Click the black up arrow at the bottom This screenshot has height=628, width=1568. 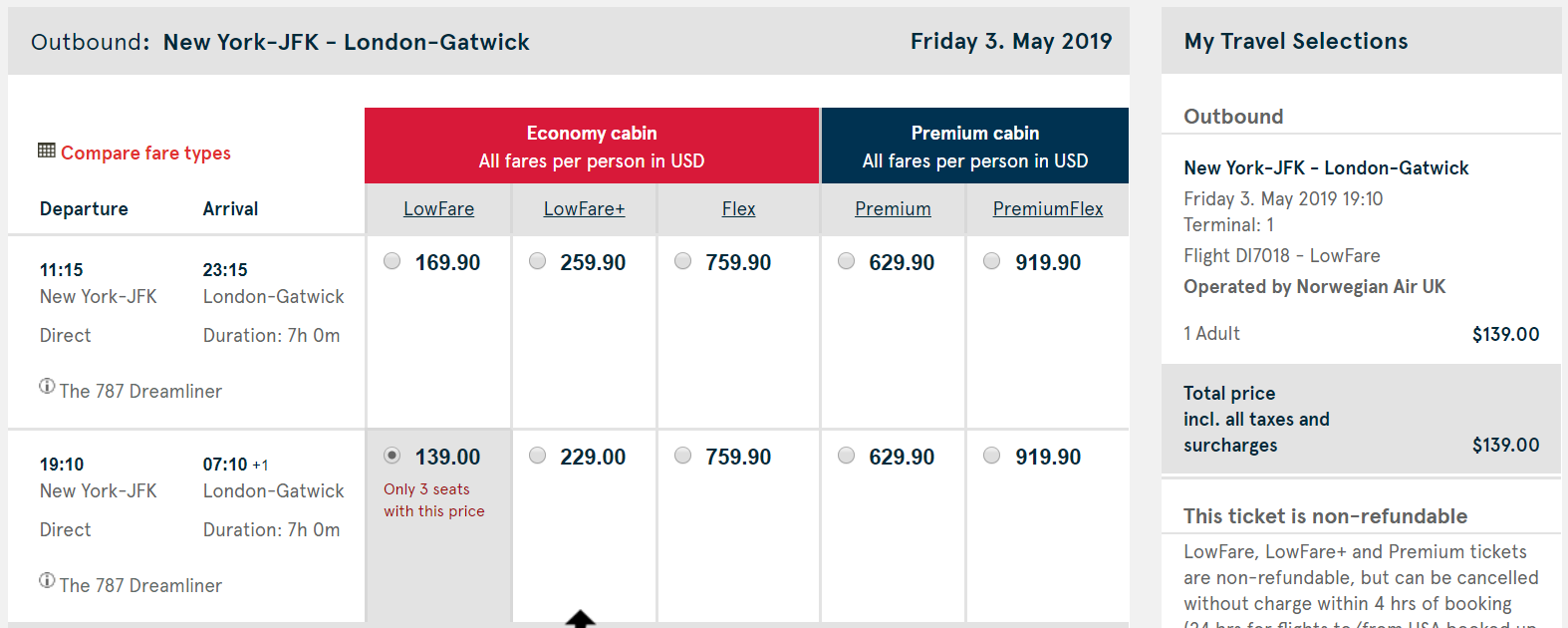[580, 619]
